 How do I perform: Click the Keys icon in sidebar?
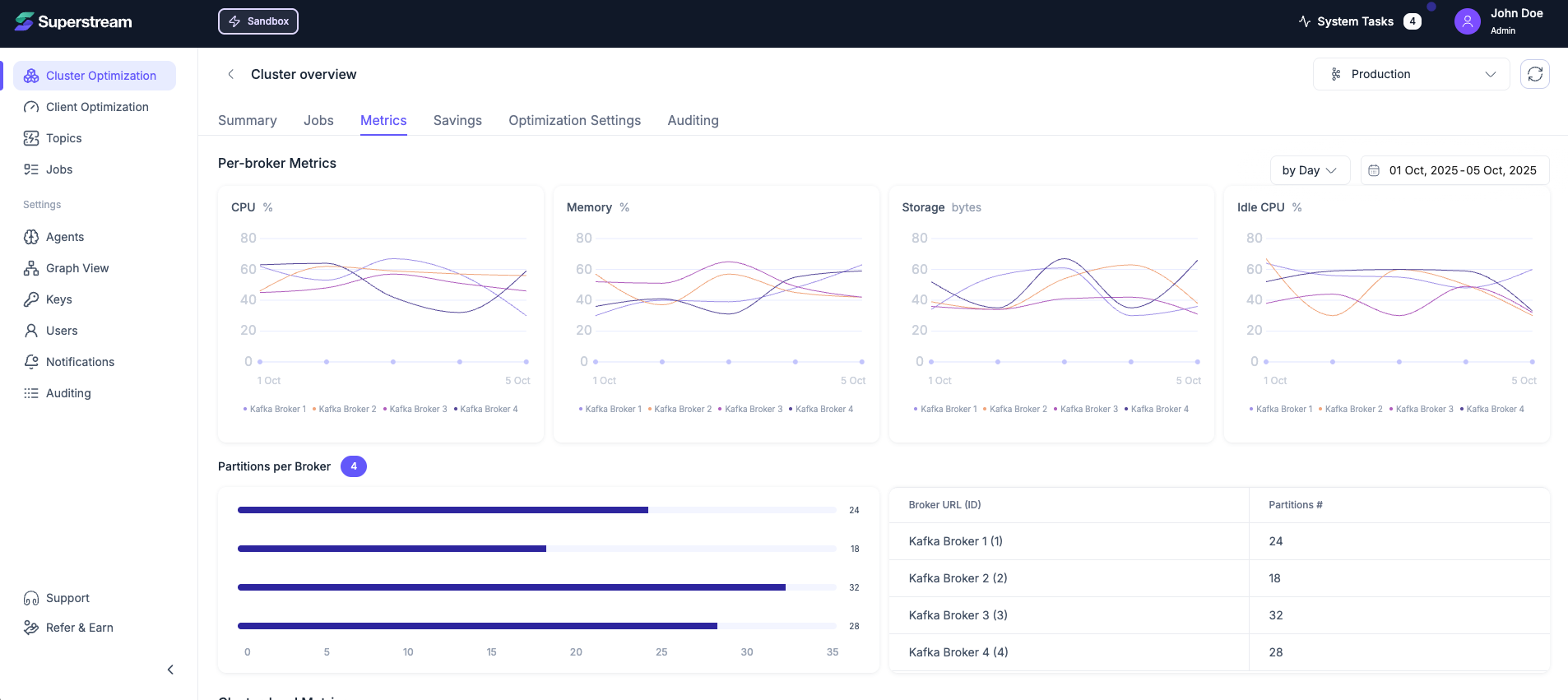[x=31, y=299]
